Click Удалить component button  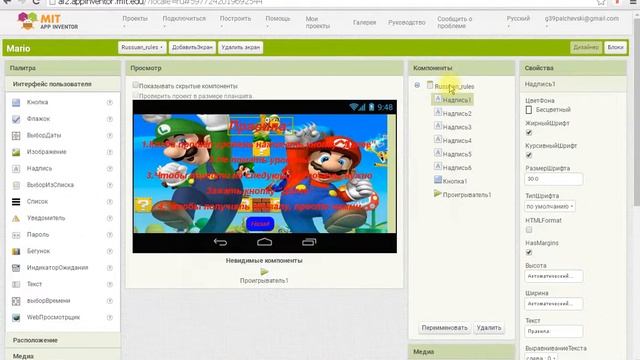click(489, 328)
